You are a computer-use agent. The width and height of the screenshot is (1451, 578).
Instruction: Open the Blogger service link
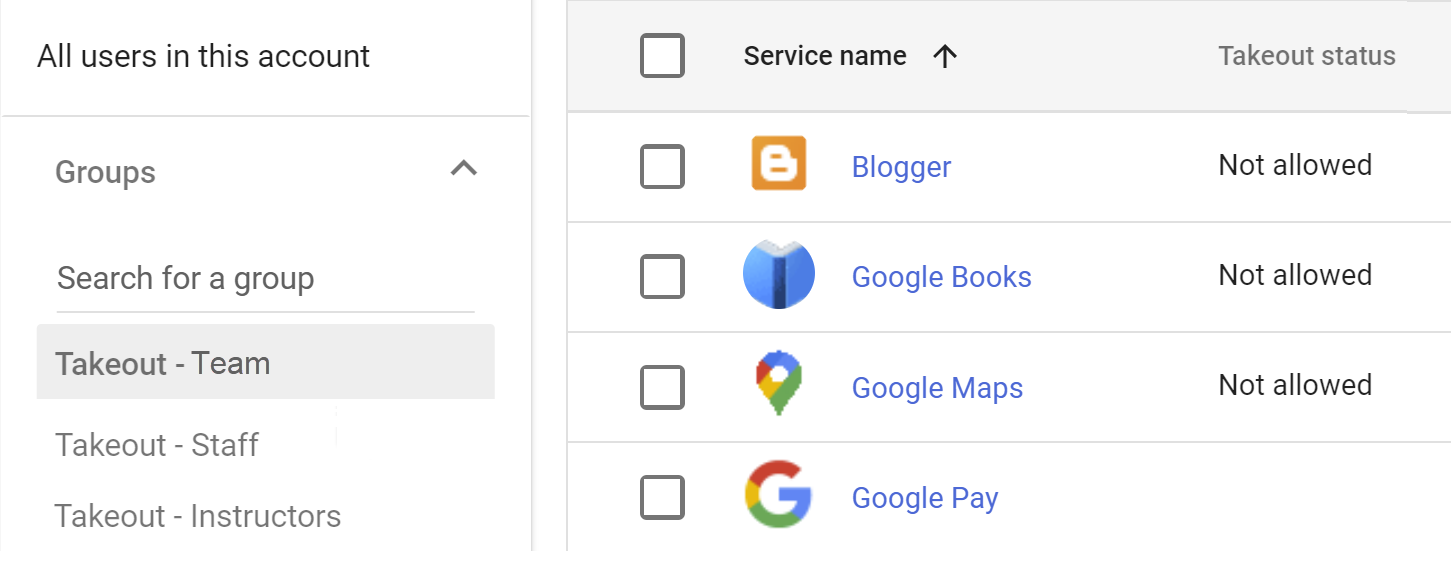point(901,167)
